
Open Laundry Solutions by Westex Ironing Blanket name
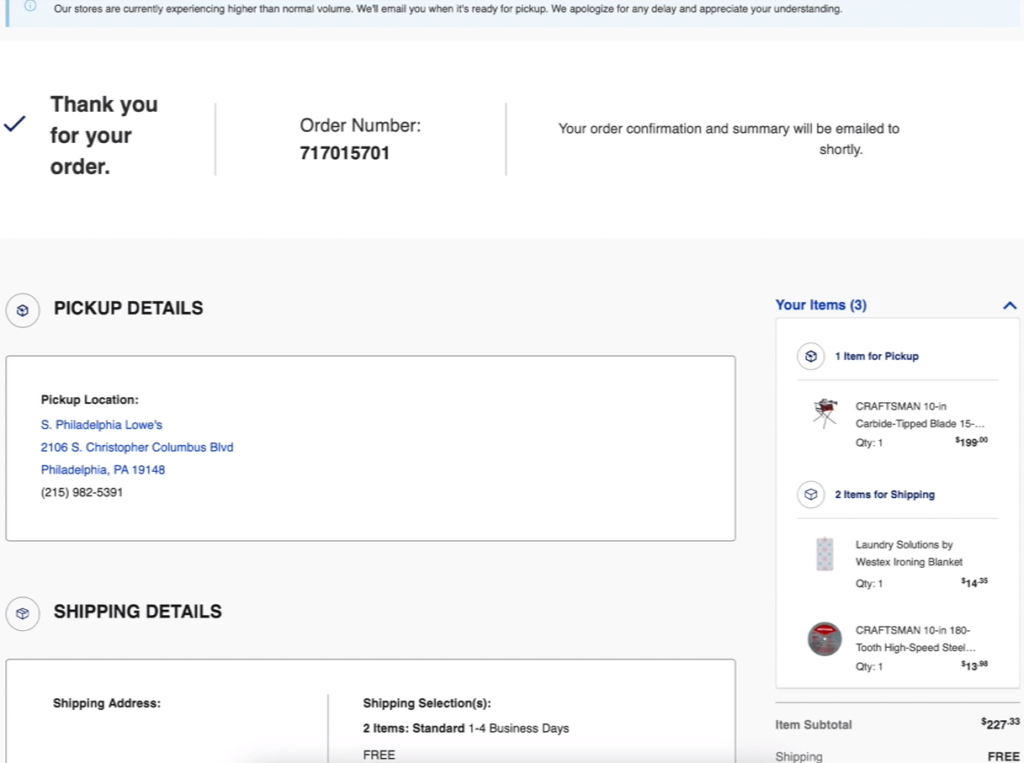tap(908, 553)
